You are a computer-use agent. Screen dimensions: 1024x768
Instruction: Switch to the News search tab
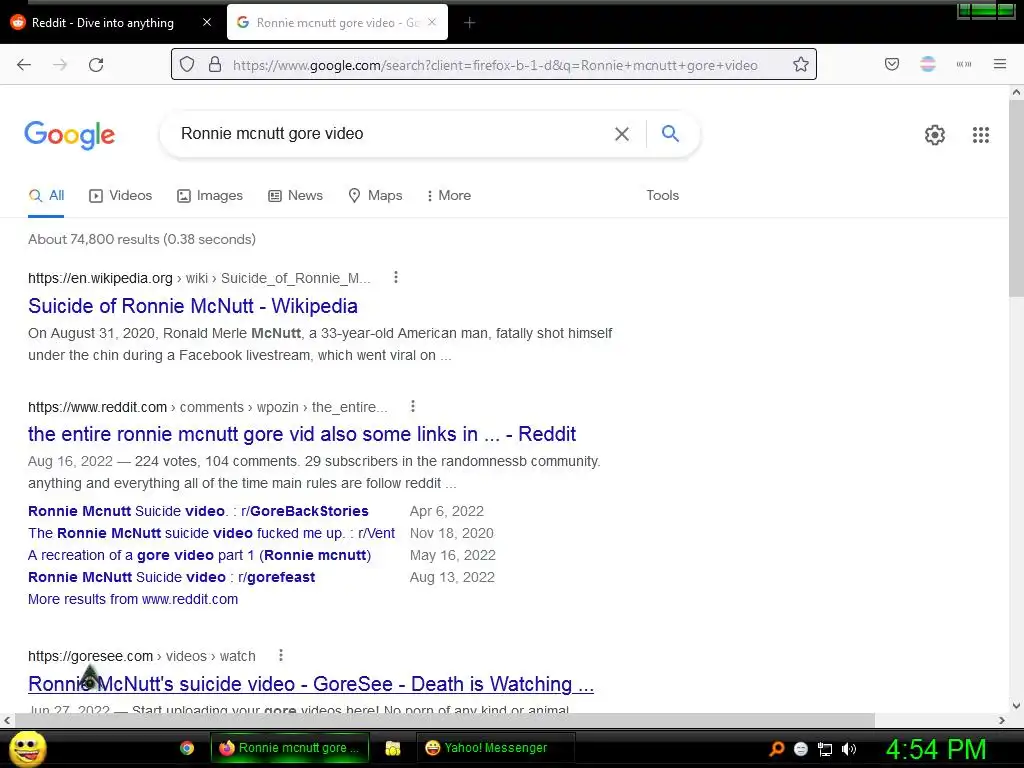296,195
